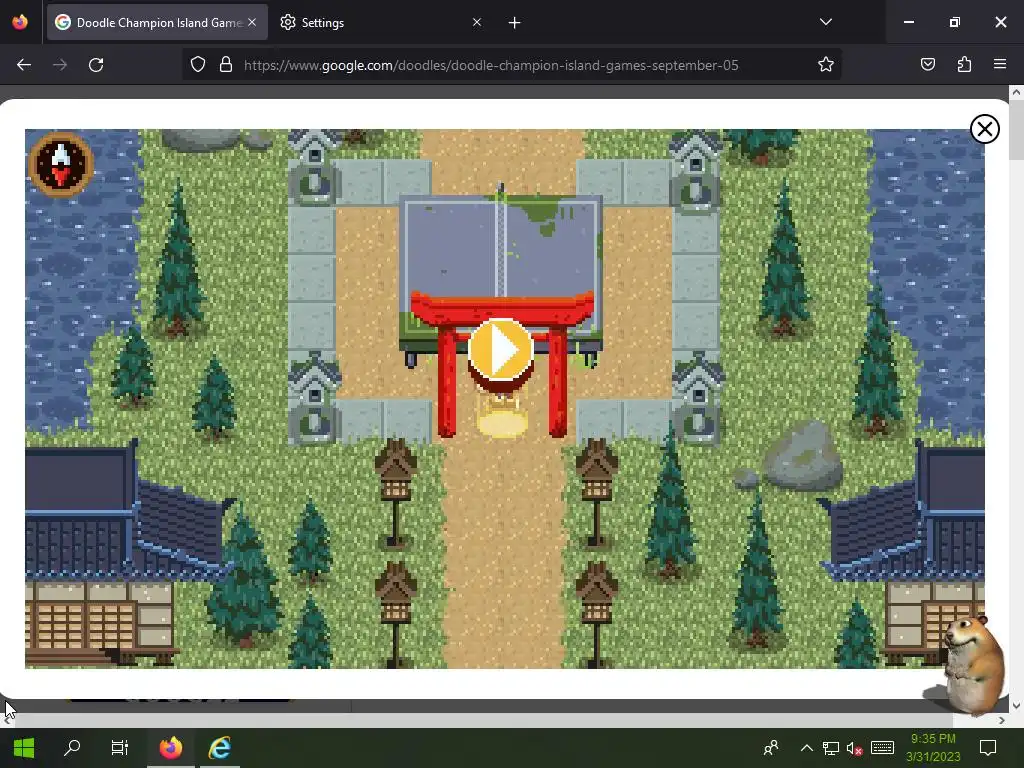The width and height of the screenshot is (1024, 768).
Task: Open the compass map icon in game
Action: coord(61,164)
